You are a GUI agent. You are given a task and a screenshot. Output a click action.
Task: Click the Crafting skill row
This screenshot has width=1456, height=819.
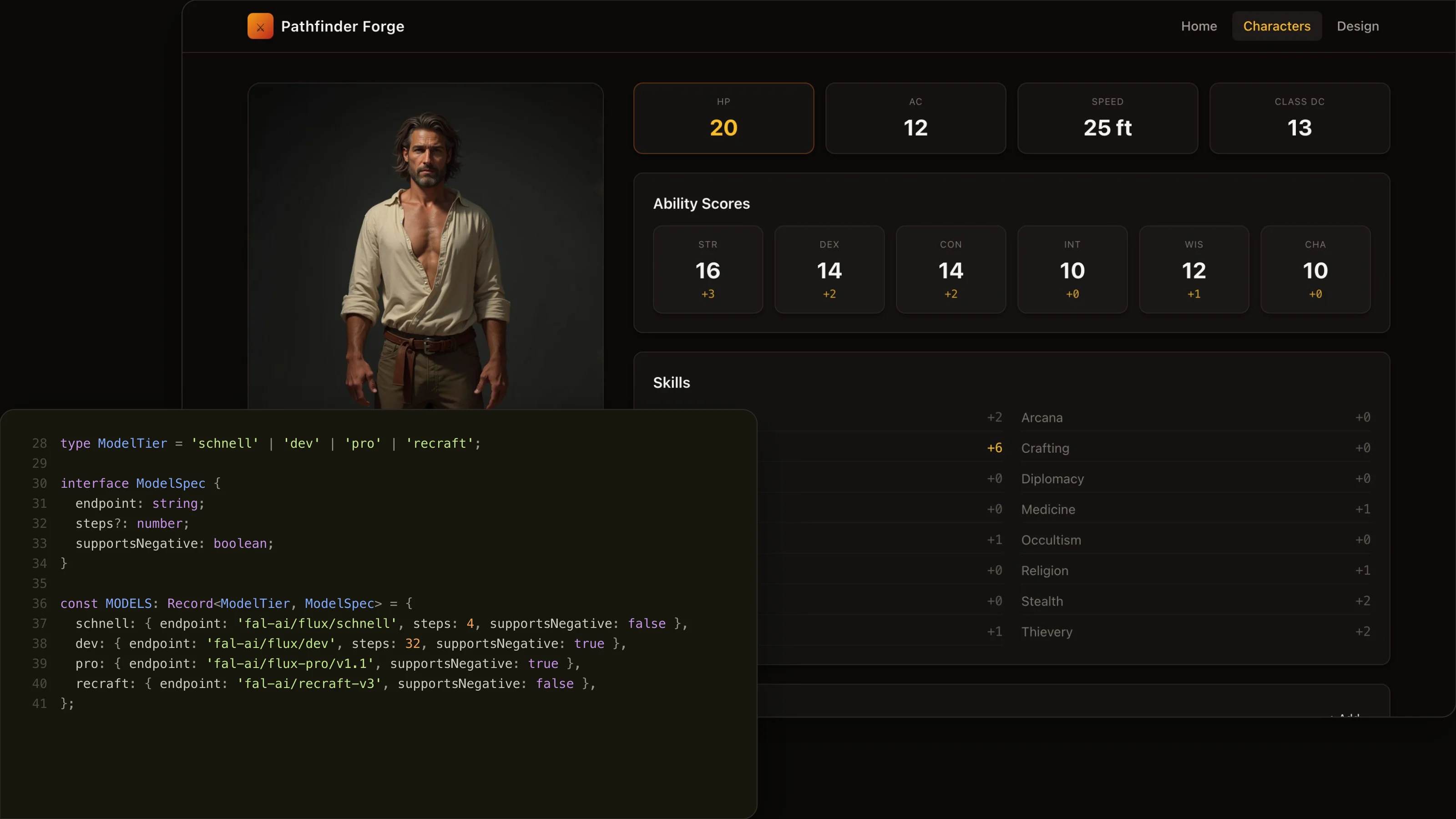[1195, 448]
